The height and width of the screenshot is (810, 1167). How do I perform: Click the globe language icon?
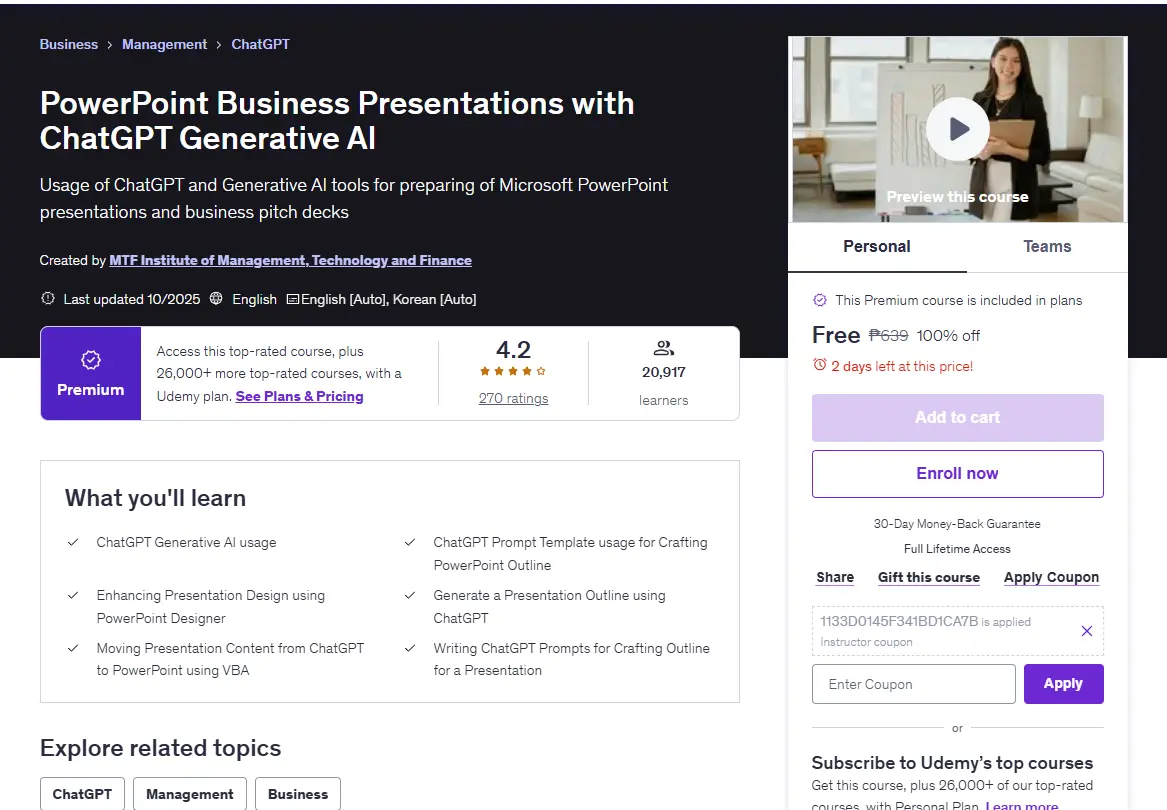coord(216,299)
